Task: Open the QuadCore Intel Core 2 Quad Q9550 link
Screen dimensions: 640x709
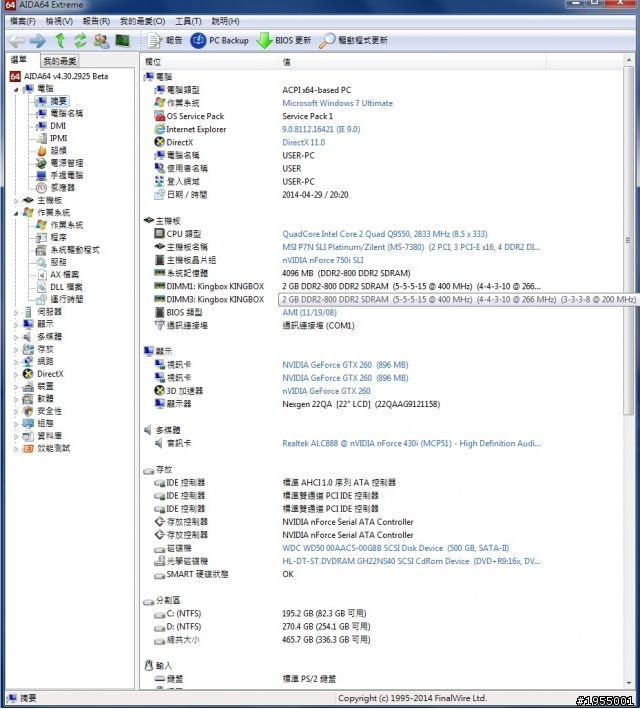Action: 385,234
